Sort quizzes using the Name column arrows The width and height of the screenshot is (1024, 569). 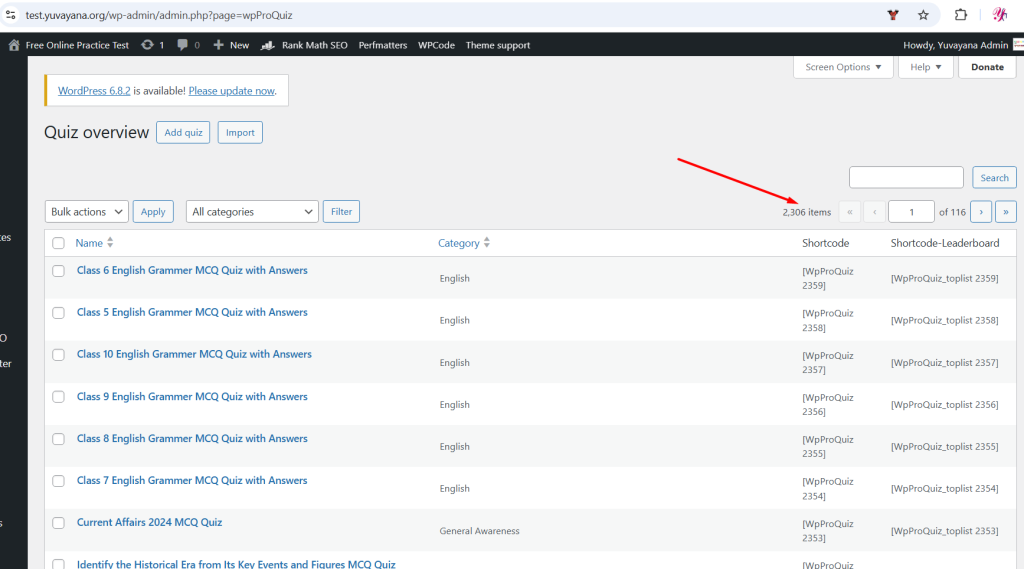[110, 243]
